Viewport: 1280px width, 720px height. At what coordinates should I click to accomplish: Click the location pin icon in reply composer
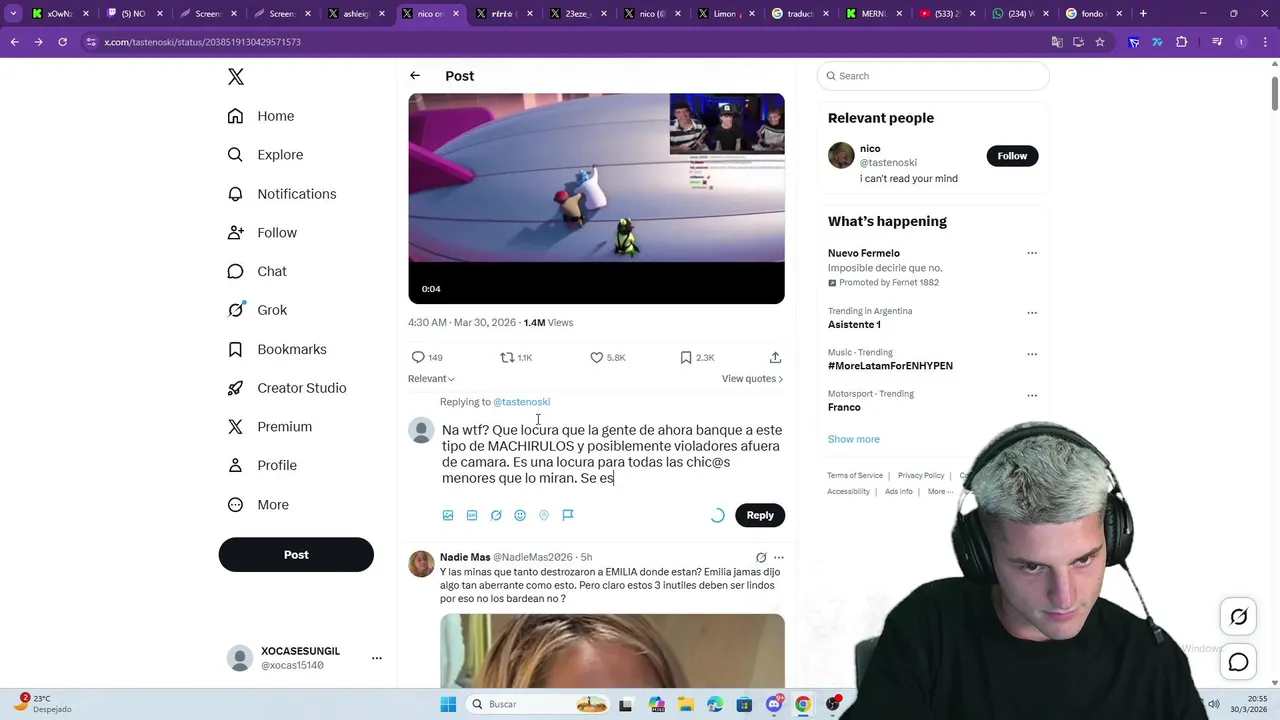click(544, 515)
